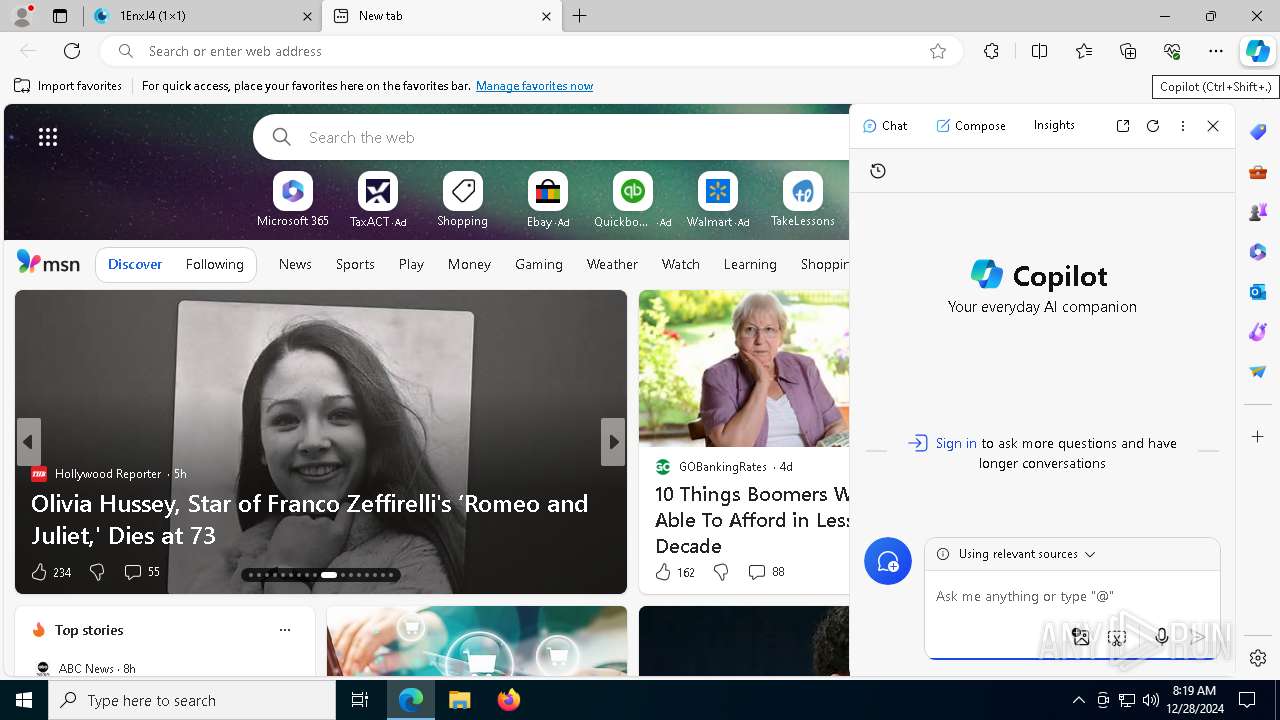Dislike the Olivia Hussey story
The height and width of the screenshot is (720, 1280).
(97, 572)
